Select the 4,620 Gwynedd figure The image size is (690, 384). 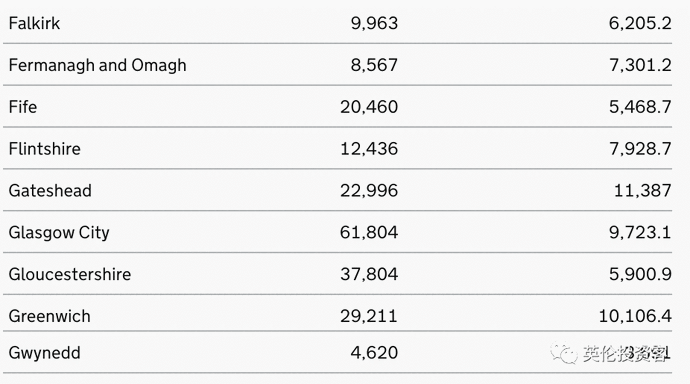pyautogui.click(x=374, y=352)
